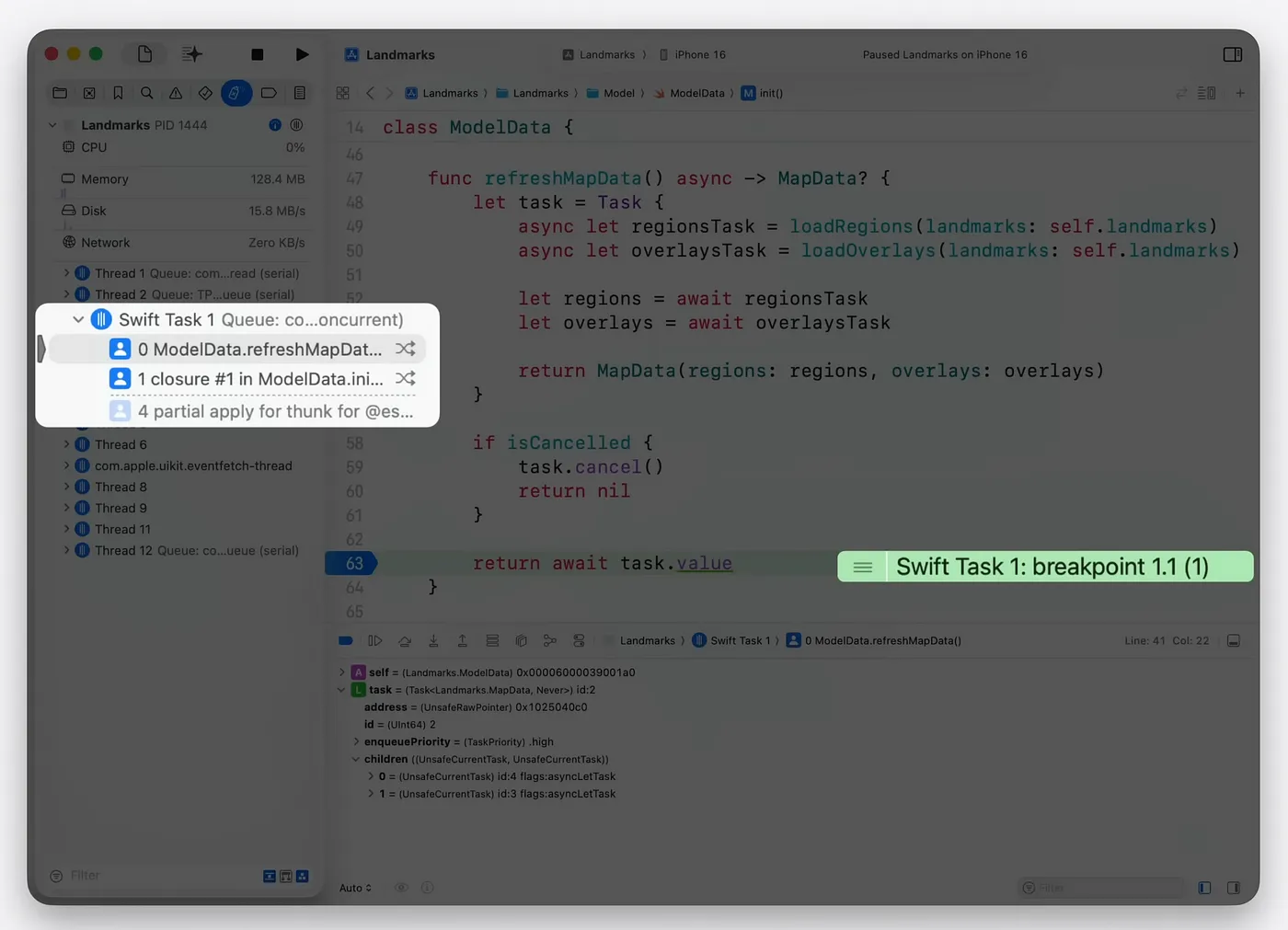Image resolution: width=1288 pixels, height=930 pixels.
Task: Open the Memory gauge report
Action: [183, 179]
